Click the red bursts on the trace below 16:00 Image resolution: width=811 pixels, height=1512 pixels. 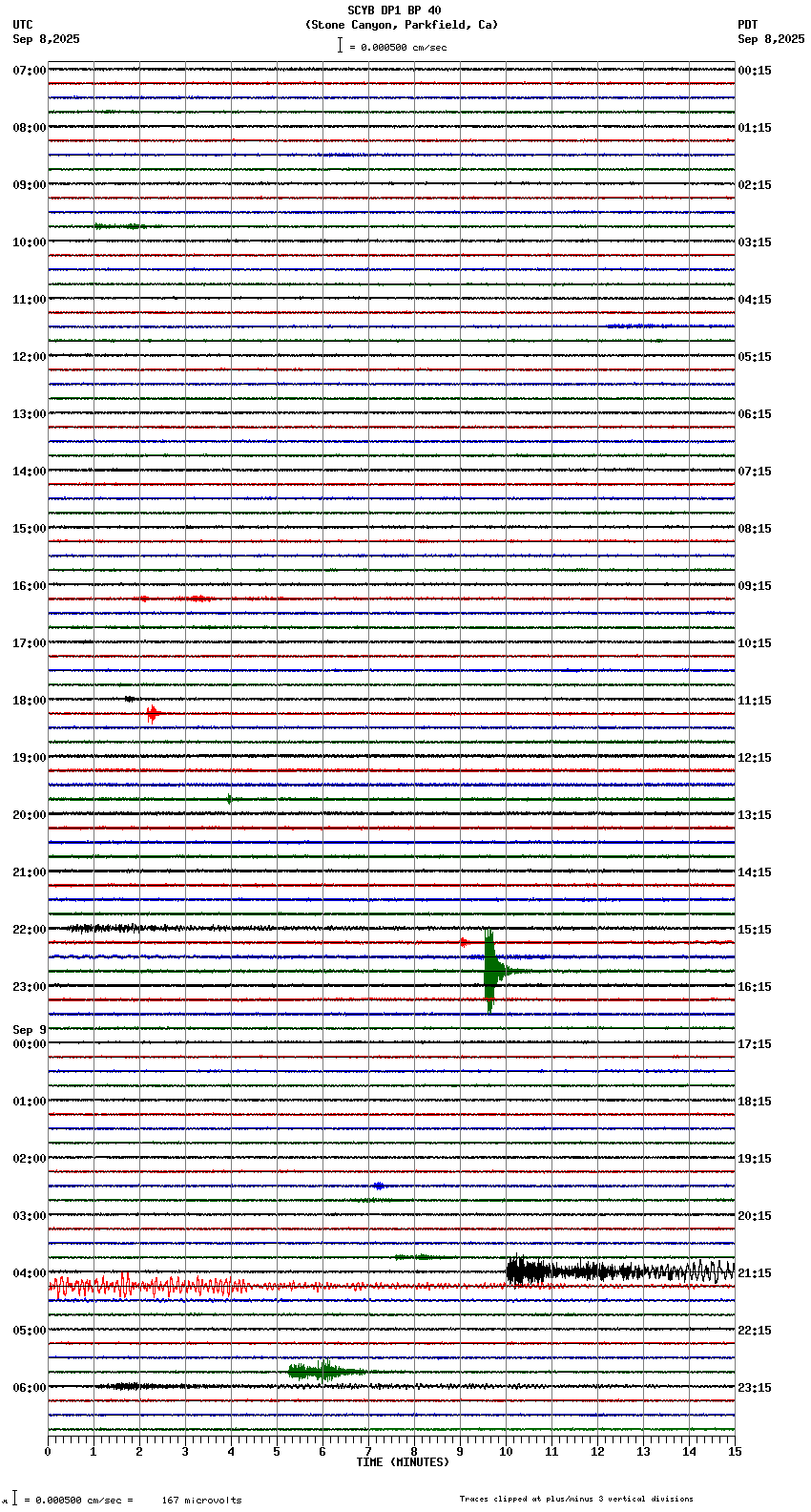177,598
